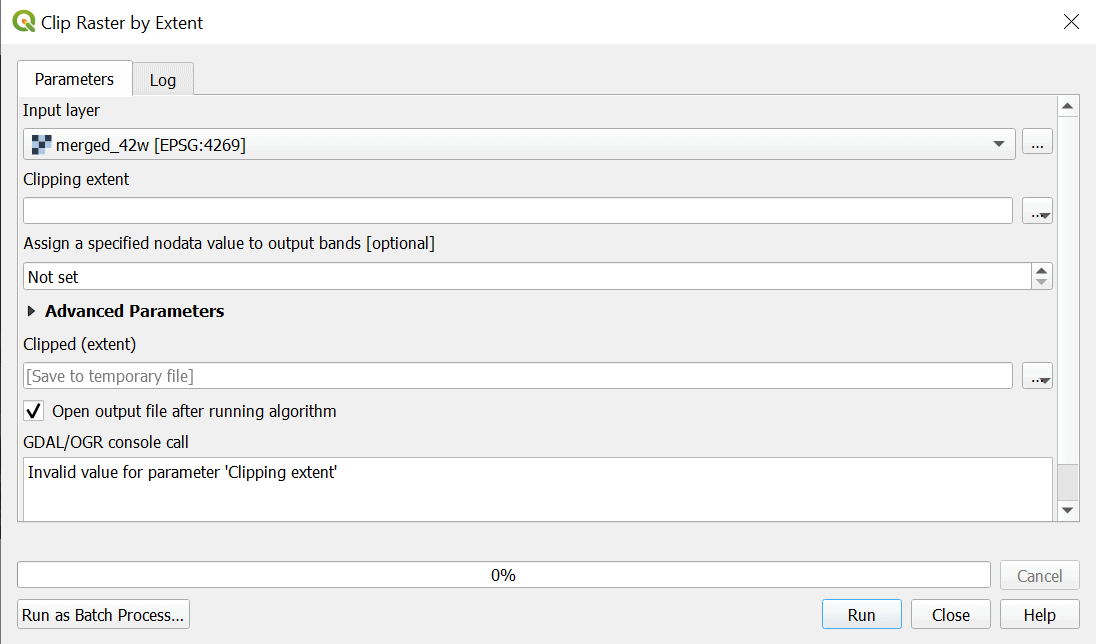Select the Parameters tab
1096x644 pixels.
pyautogui.click(x=74, y=79)
